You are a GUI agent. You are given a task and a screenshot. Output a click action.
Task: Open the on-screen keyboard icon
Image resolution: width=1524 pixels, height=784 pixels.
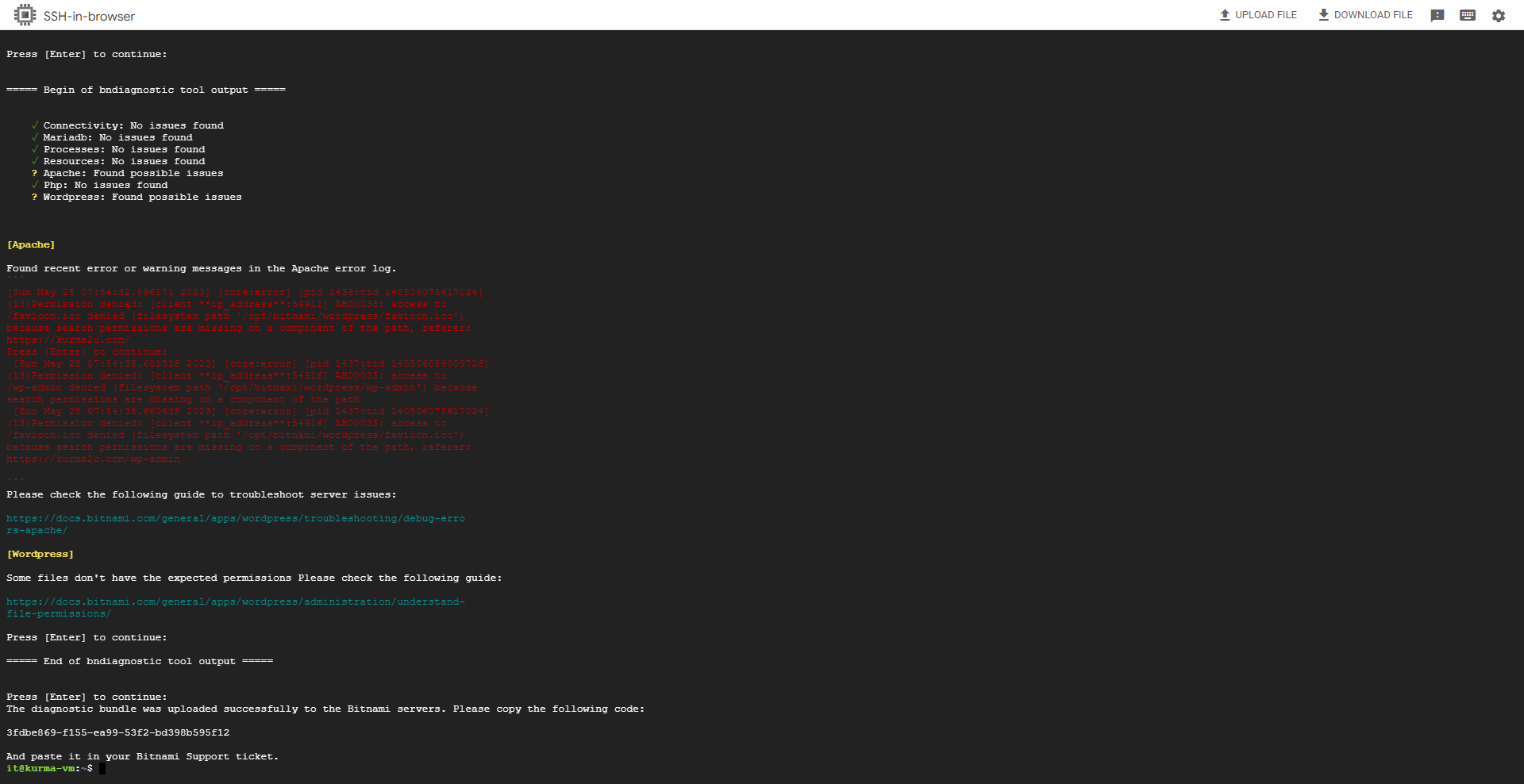(x=1467, y=15)
